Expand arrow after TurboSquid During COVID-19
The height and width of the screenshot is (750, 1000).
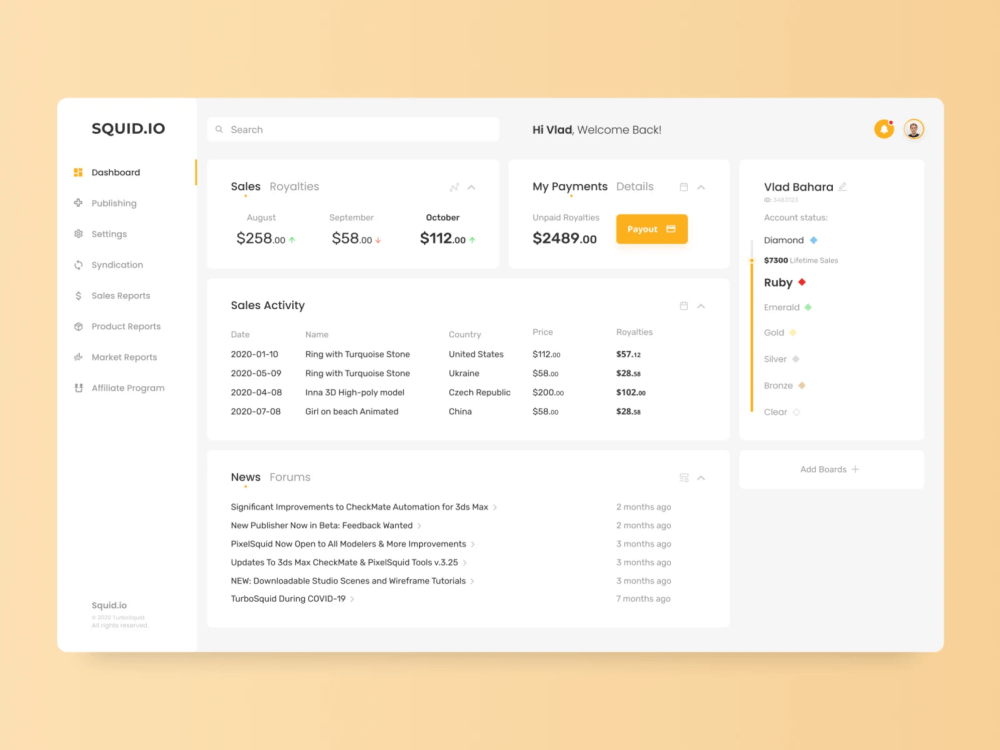352,599
